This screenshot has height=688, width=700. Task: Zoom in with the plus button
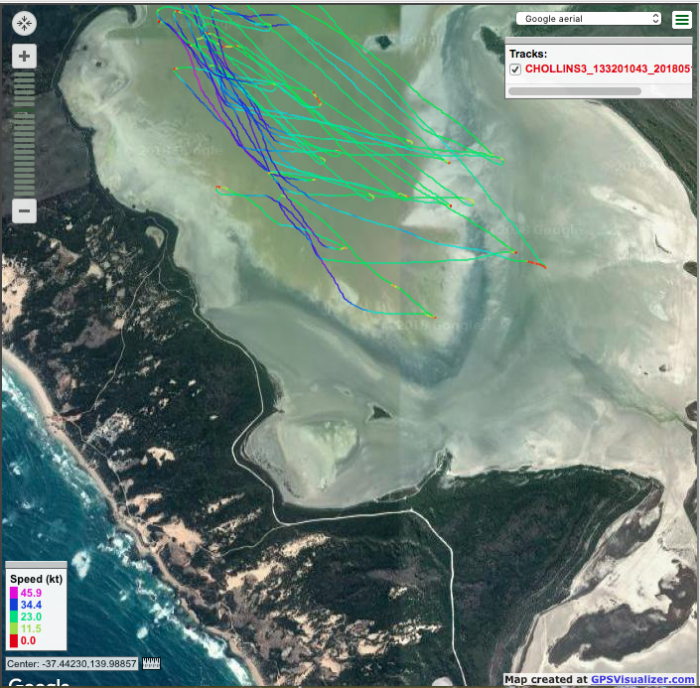[x=25, y=57]
